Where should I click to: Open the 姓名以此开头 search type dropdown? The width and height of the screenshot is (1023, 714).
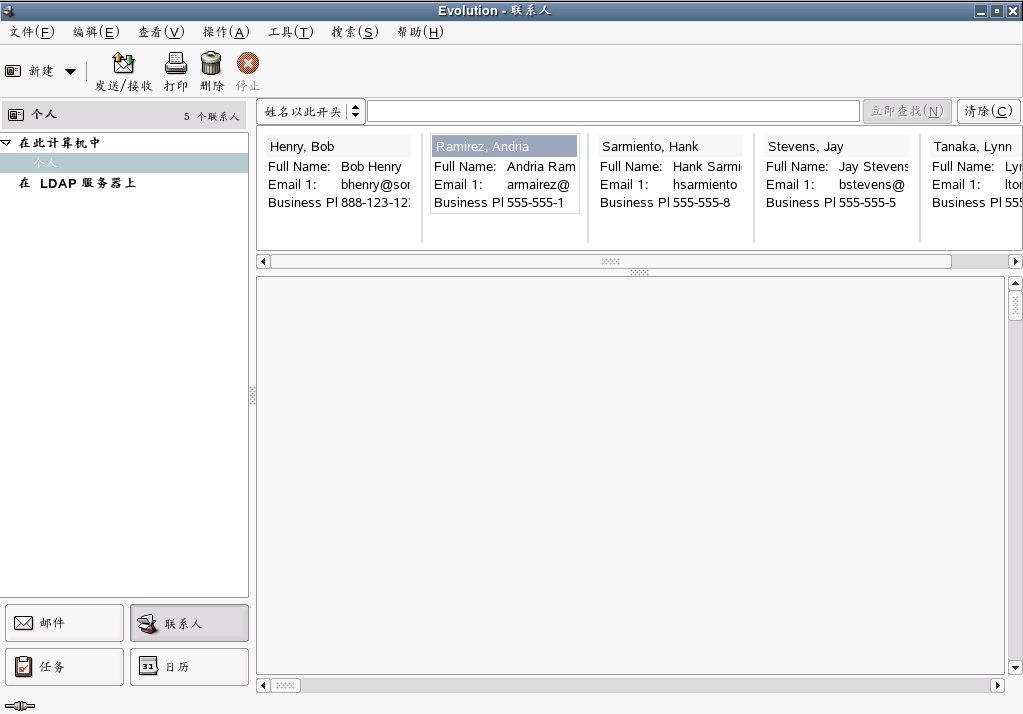(311, 112)
